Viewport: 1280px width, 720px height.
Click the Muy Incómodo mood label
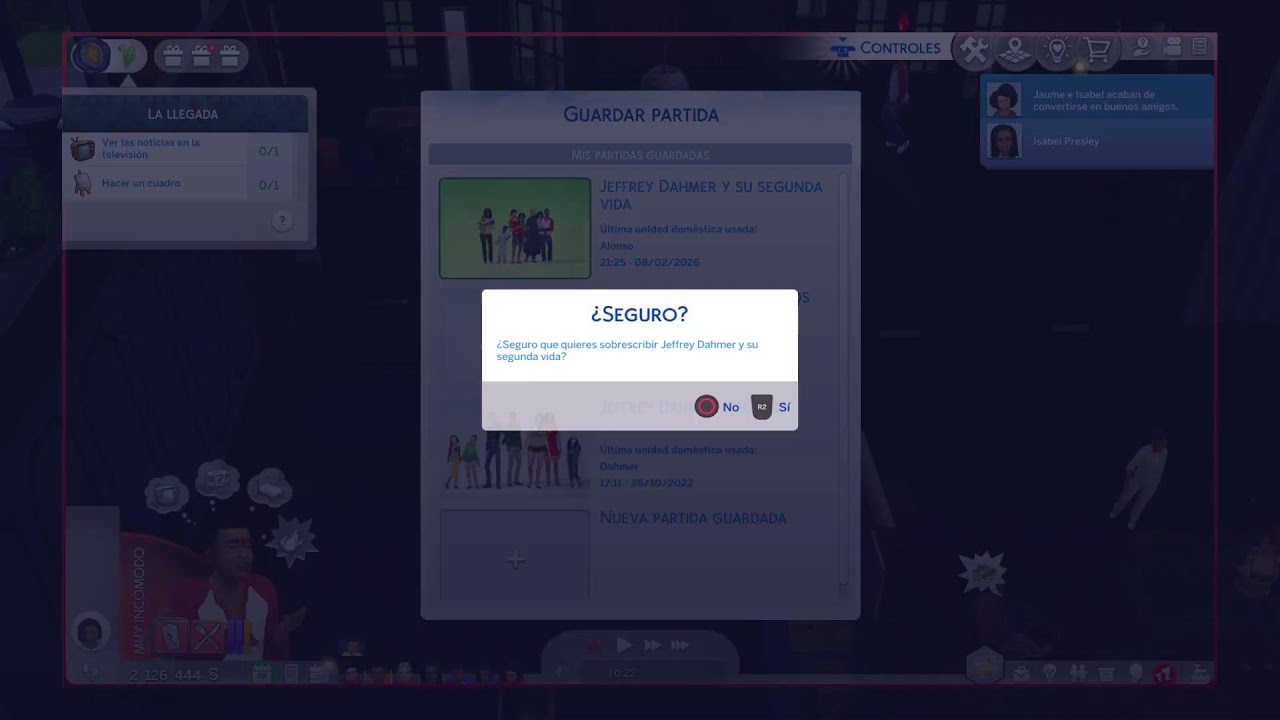(139, 600)
